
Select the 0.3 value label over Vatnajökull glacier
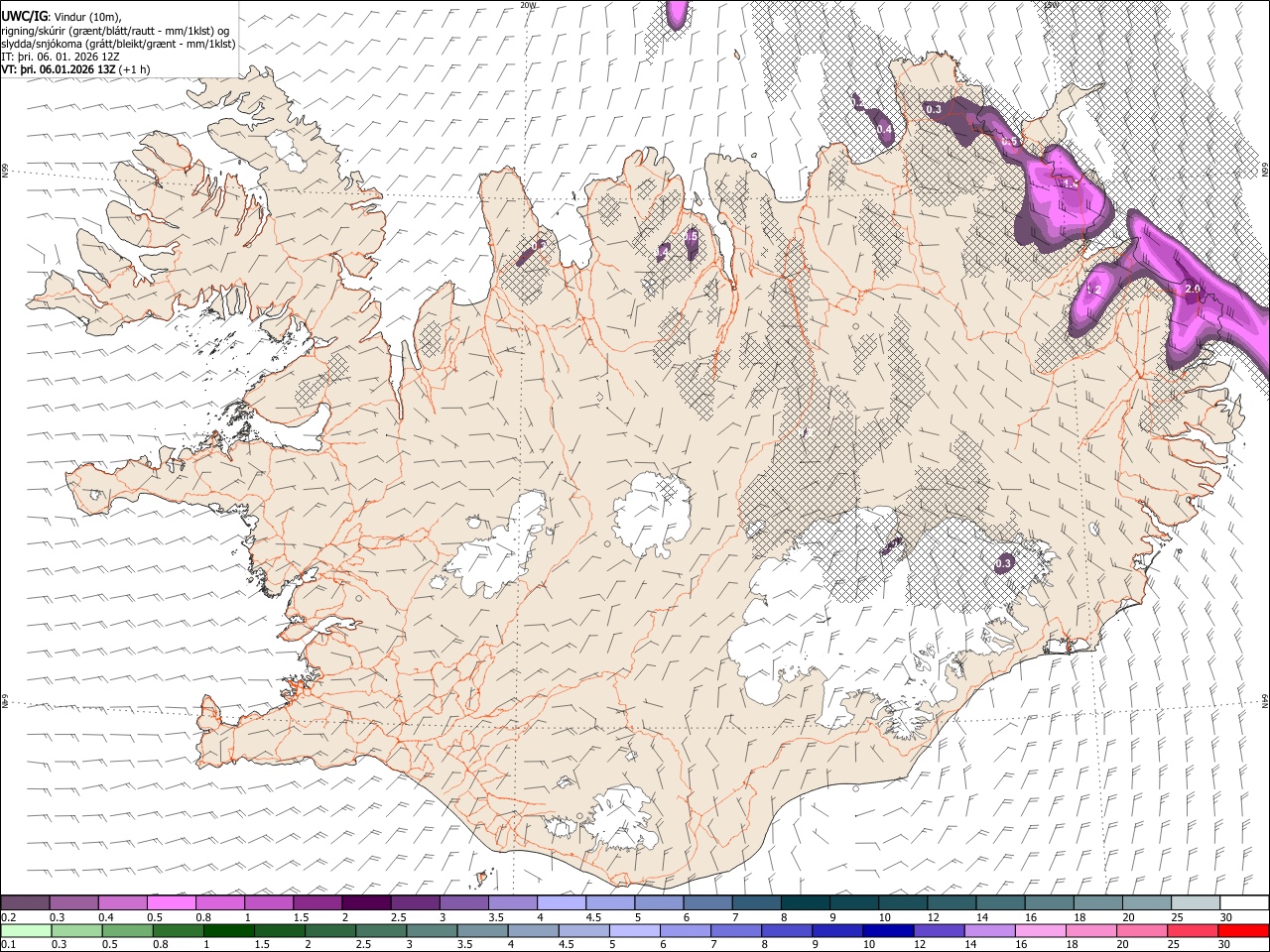tap(1003, 563)
